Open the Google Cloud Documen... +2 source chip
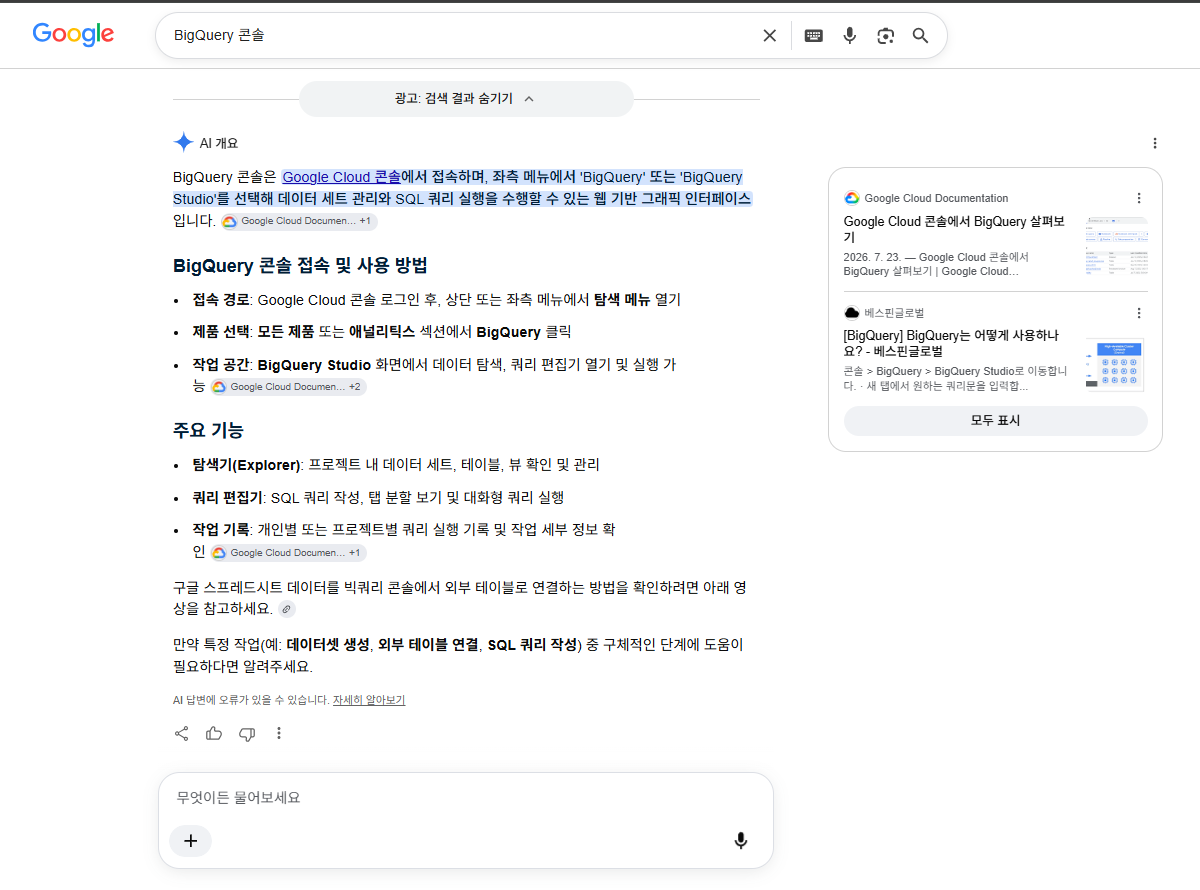Viewport: 1200px width, 890px height. (288, 387)
